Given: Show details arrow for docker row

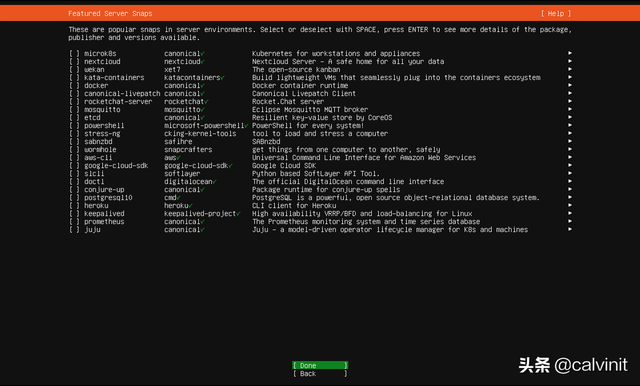Looking at the screenshot, I should tap(570, 85).
